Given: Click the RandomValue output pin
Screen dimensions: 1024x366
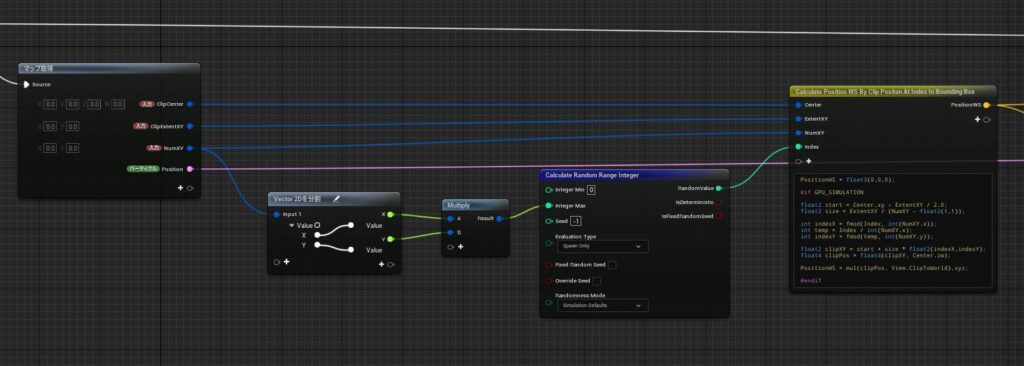Looking at the screenshot, I should [x=719, y=188].
